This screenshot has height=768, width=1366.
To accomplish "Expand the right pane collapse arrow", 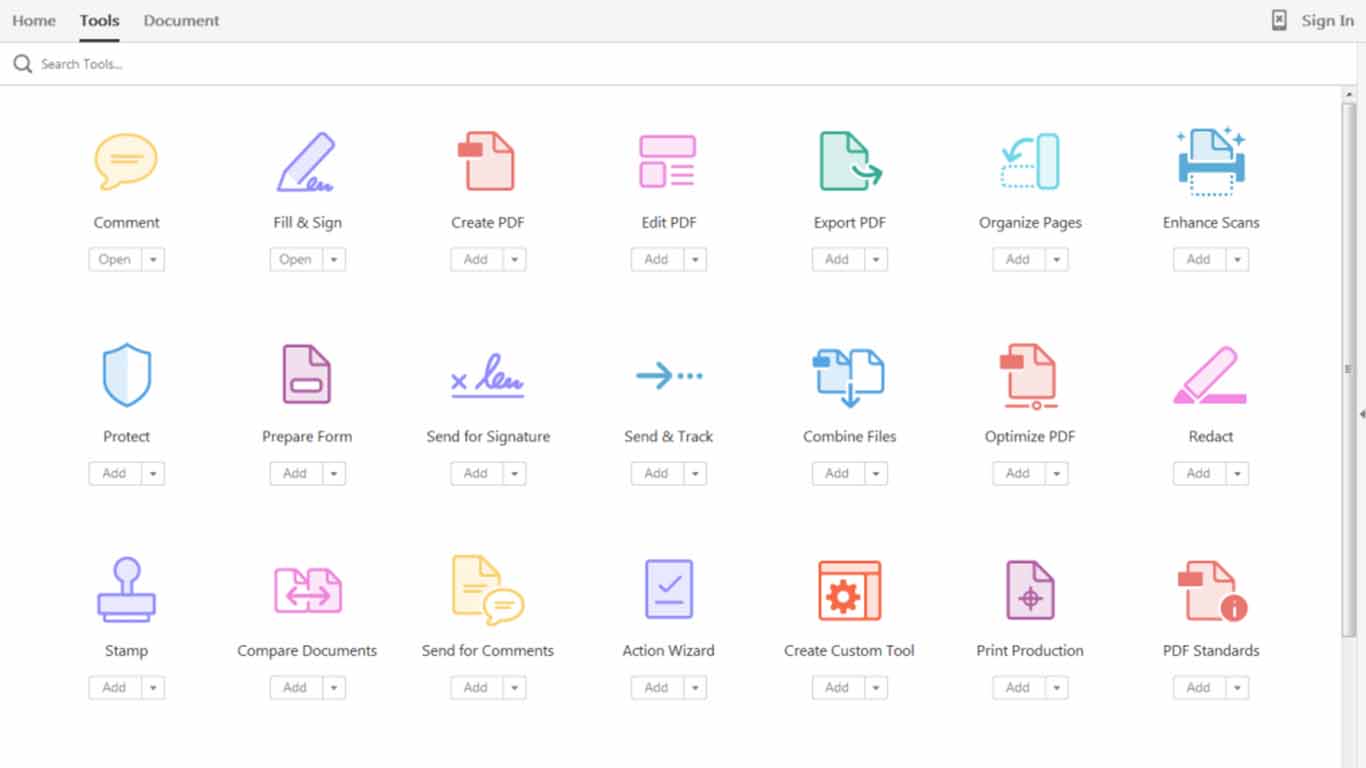I will coord(1362,414).
